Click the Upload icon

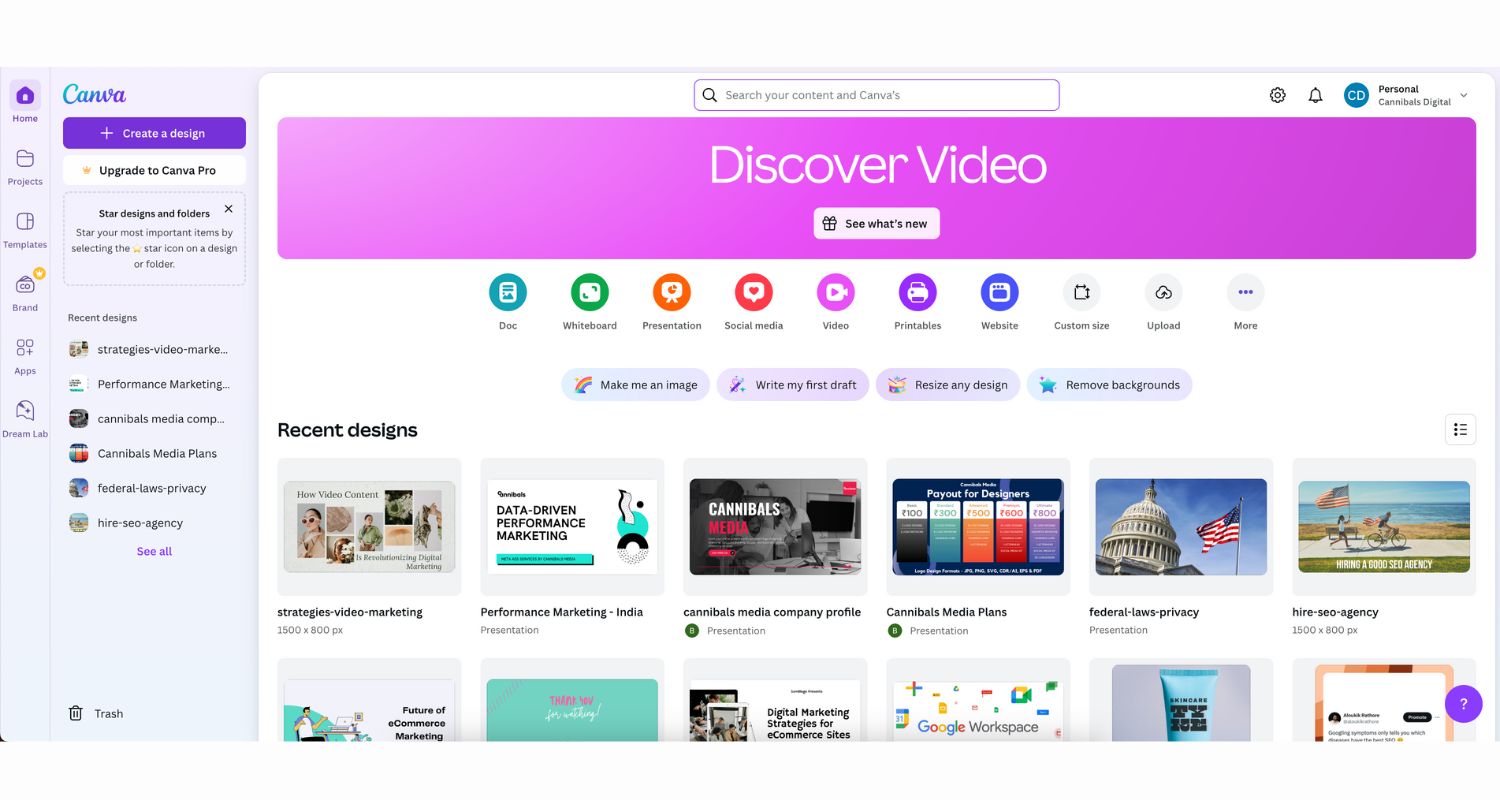[x=1164, y=292]
